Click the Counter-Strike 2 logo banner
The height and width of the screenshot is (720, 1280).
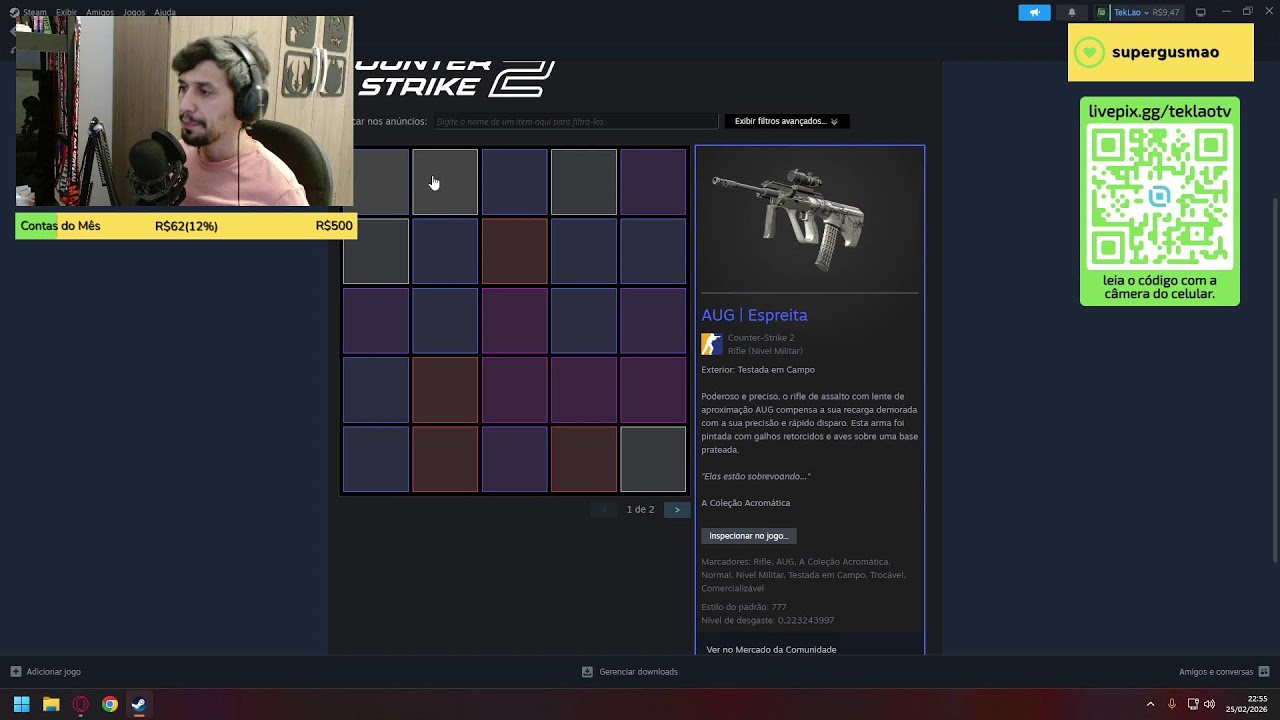click(x=455, y=79)
